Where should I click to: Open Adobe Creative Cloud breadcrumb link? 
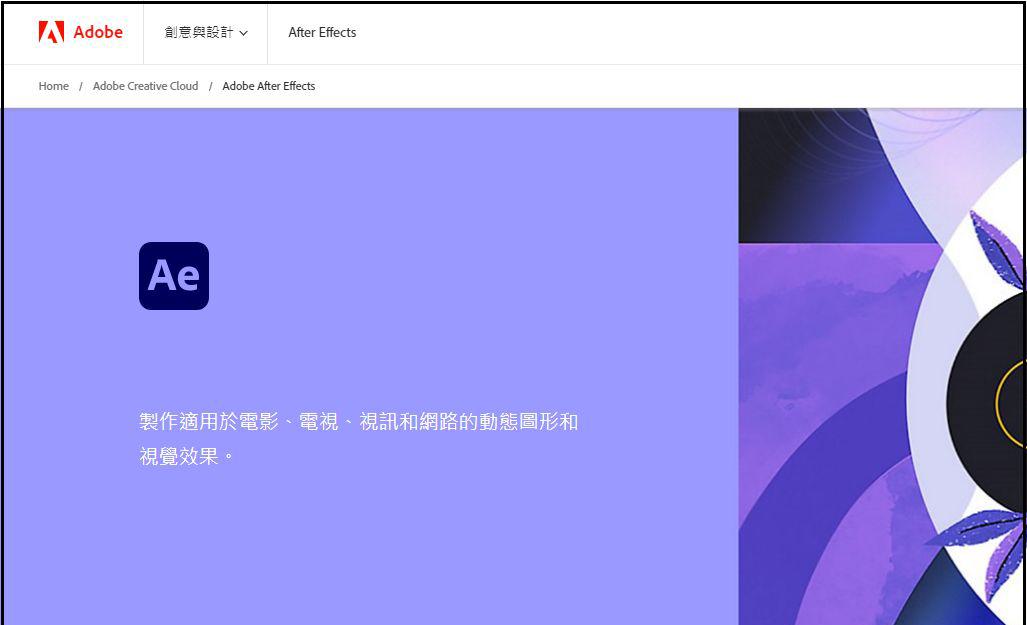point(145,86)
